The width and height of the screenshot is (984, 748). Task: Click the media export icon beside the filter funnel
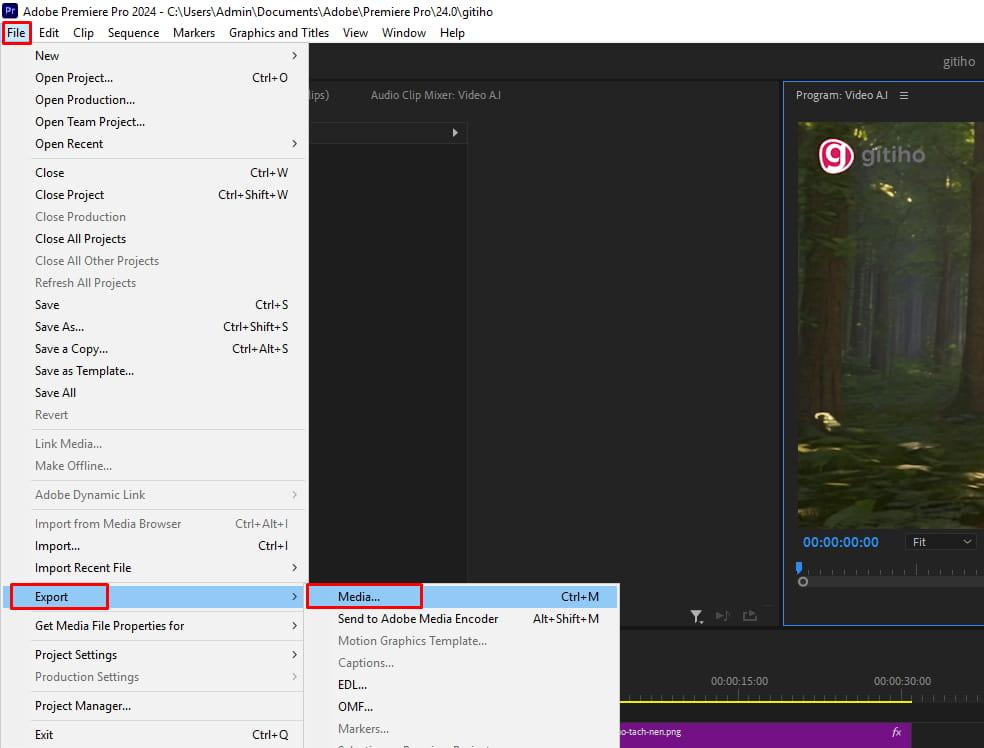749,615
